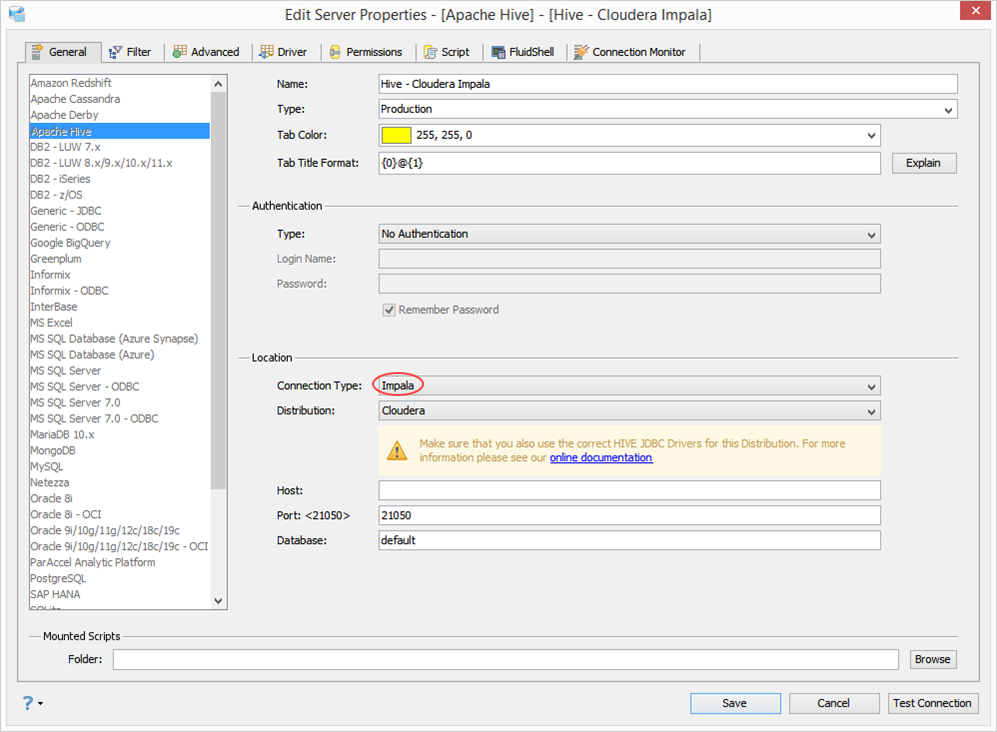Click the Cancel button
997x732 pixels.
click(834, 703)
